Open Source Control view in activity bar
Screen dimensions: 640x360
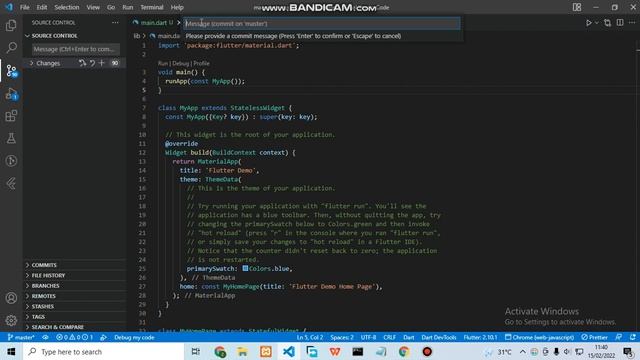(11, 70)
